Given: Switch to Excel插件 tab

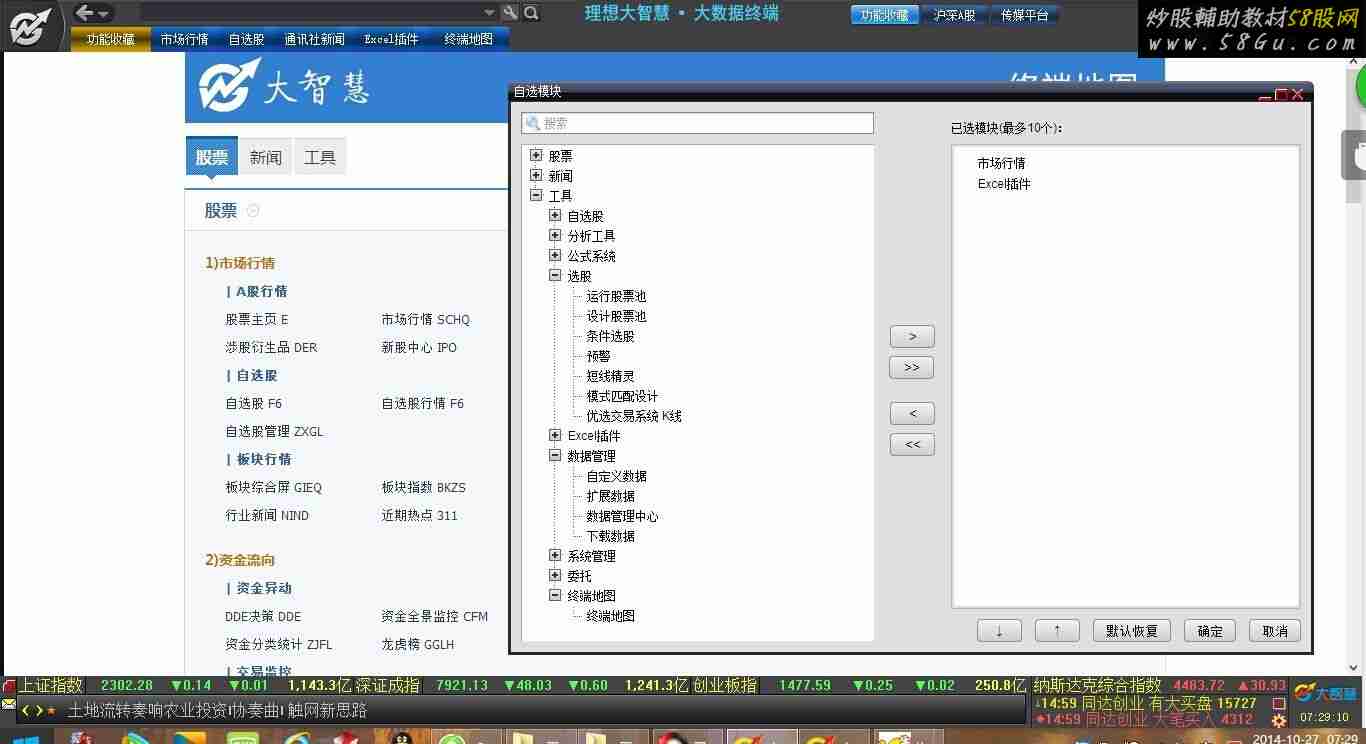Looking at the screenshot, I should coord(391,39).
